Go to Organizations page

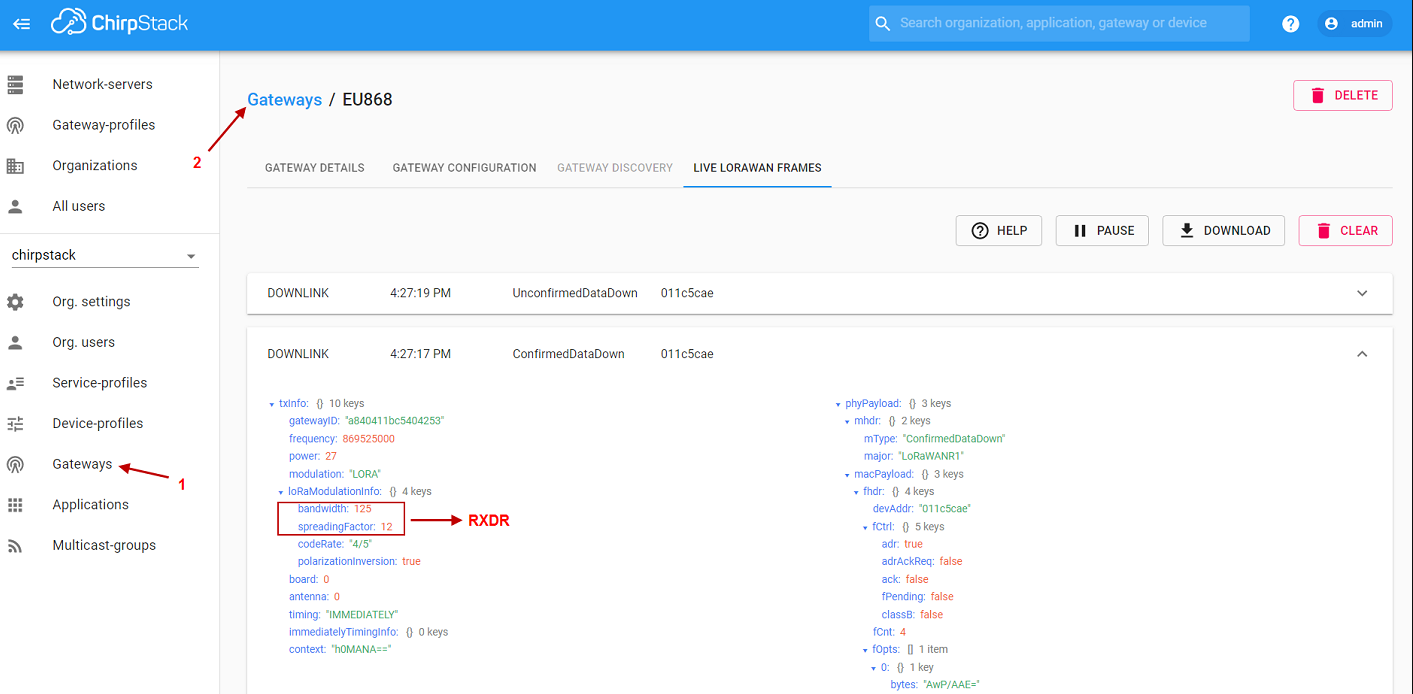[95, 166]
